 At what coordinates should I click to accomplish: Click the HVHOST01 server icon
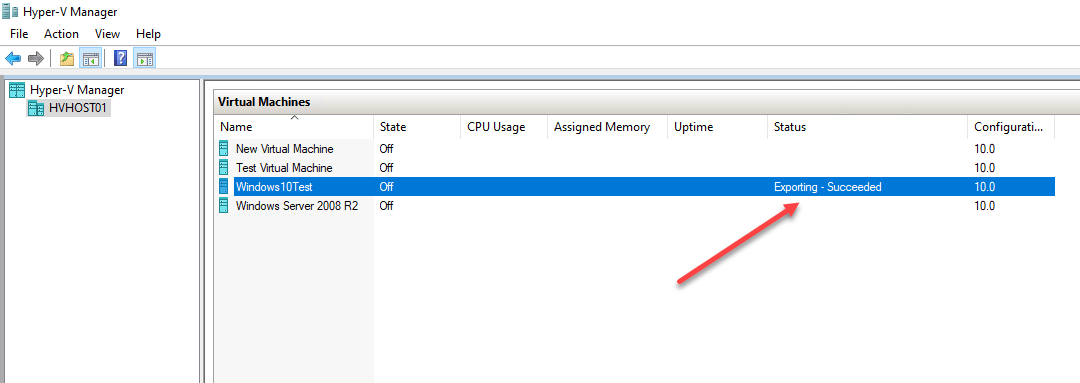pyautogui.click(x=37, y=108)
